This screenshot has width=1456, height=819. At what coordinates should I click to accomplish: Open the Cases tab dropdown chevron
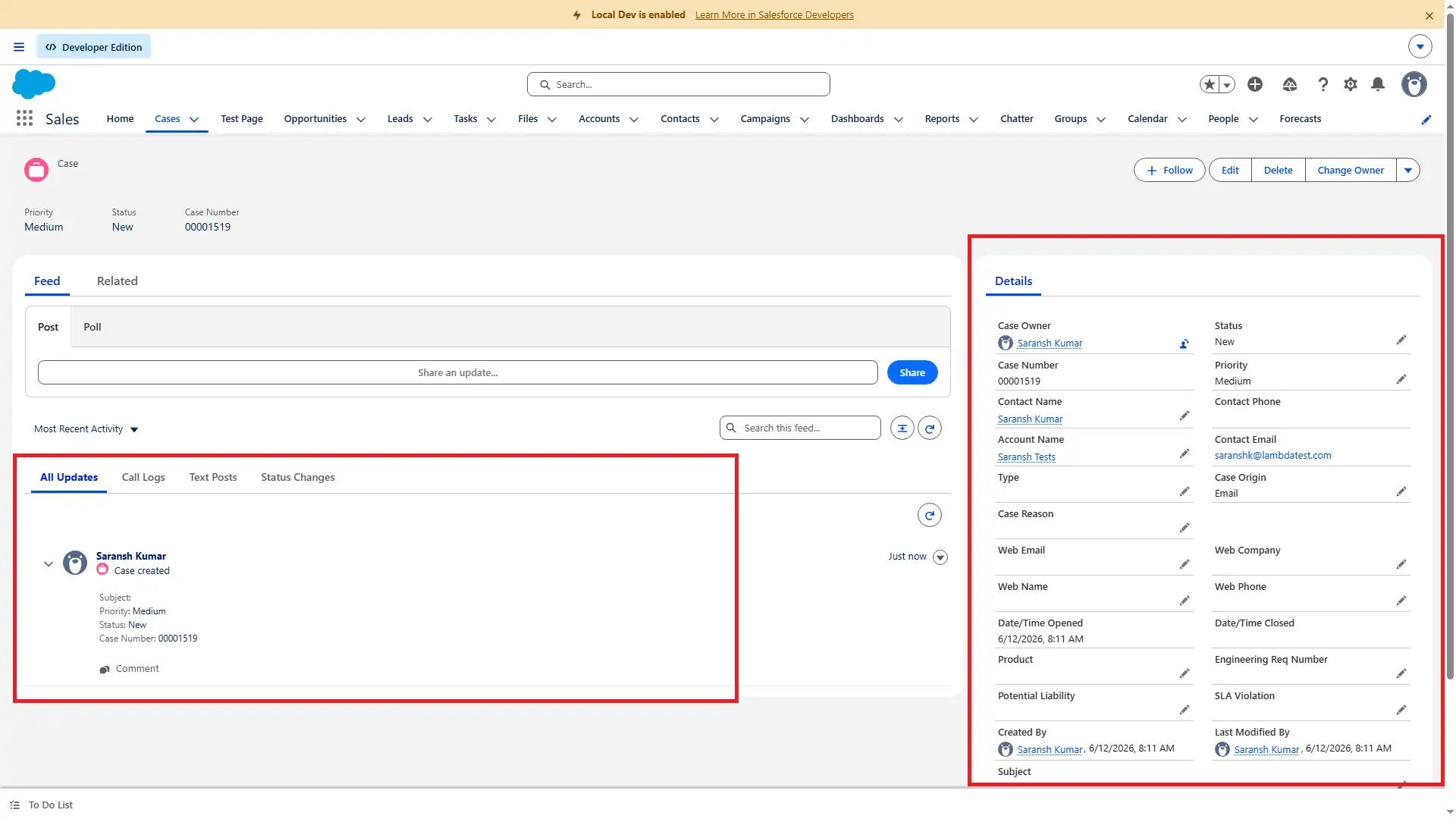(194, 120)
